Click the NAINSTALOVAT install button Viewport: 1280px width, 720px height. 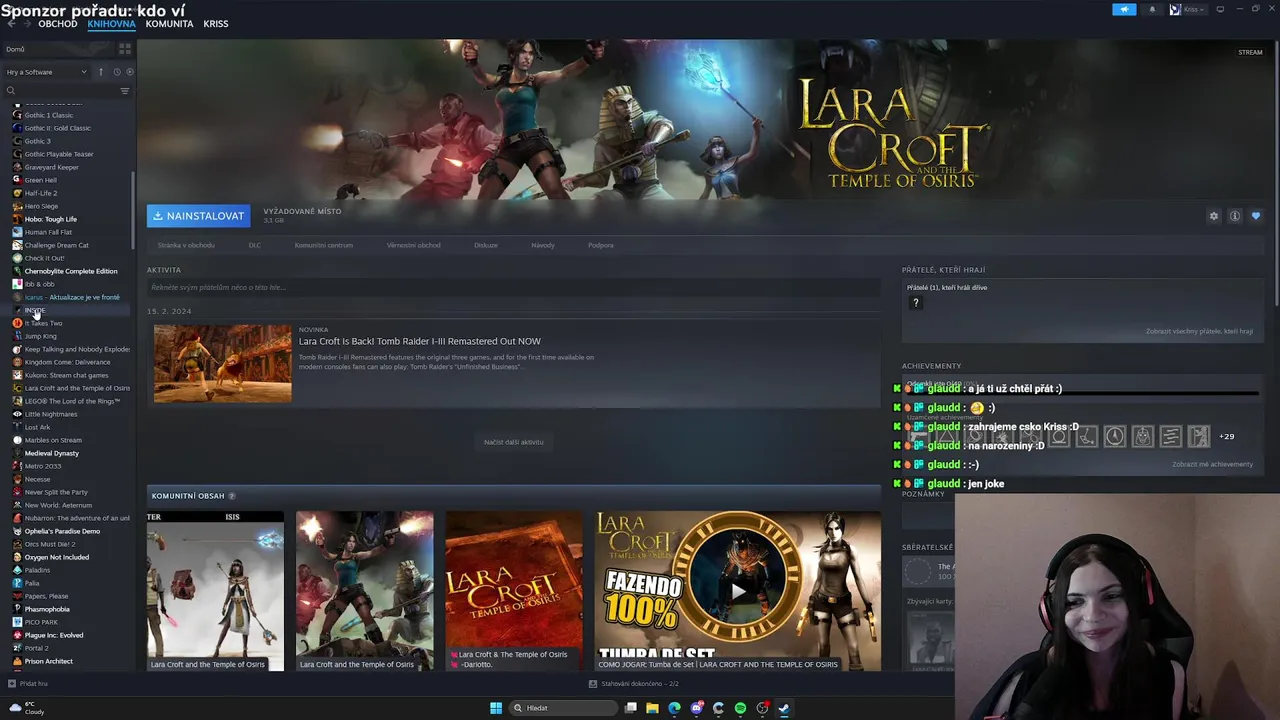point(198,216)
